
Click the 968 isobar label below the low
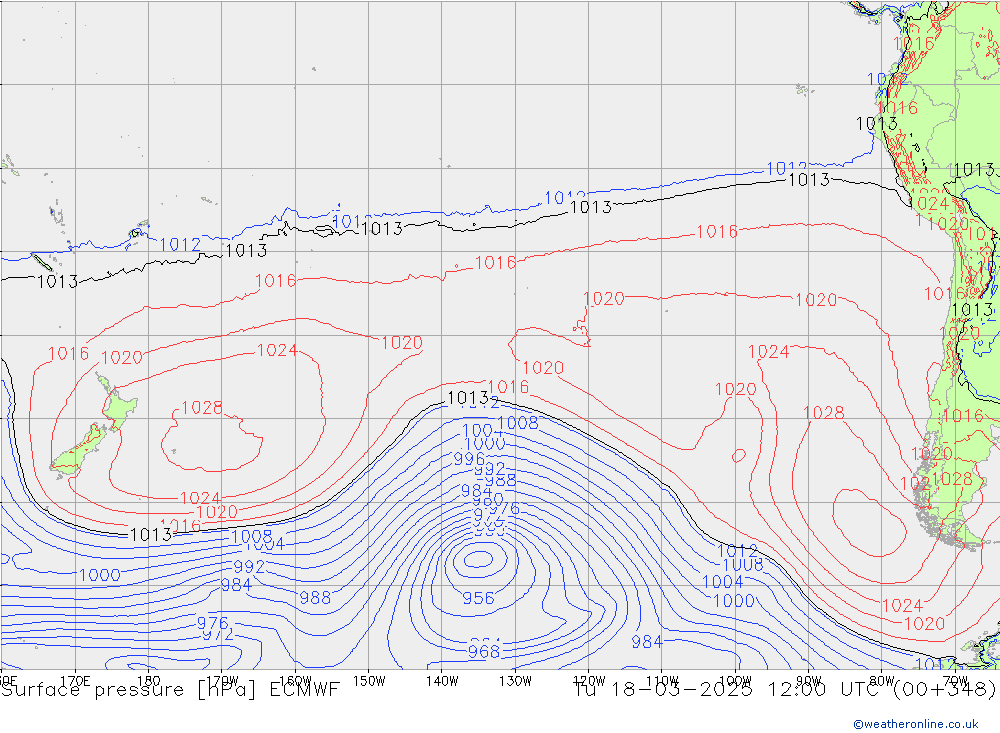click(x=484, y=652)
